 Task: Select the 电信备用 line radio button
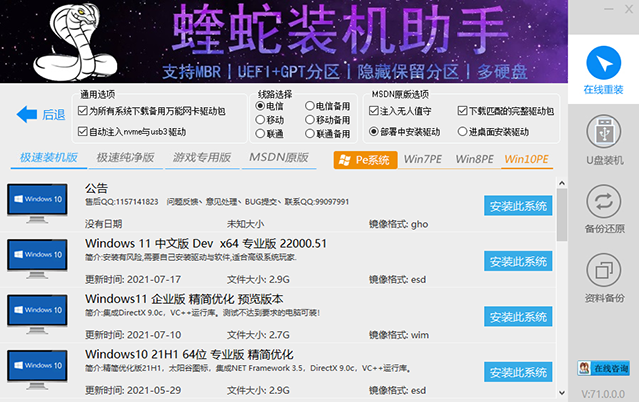[x=310, y=105]
